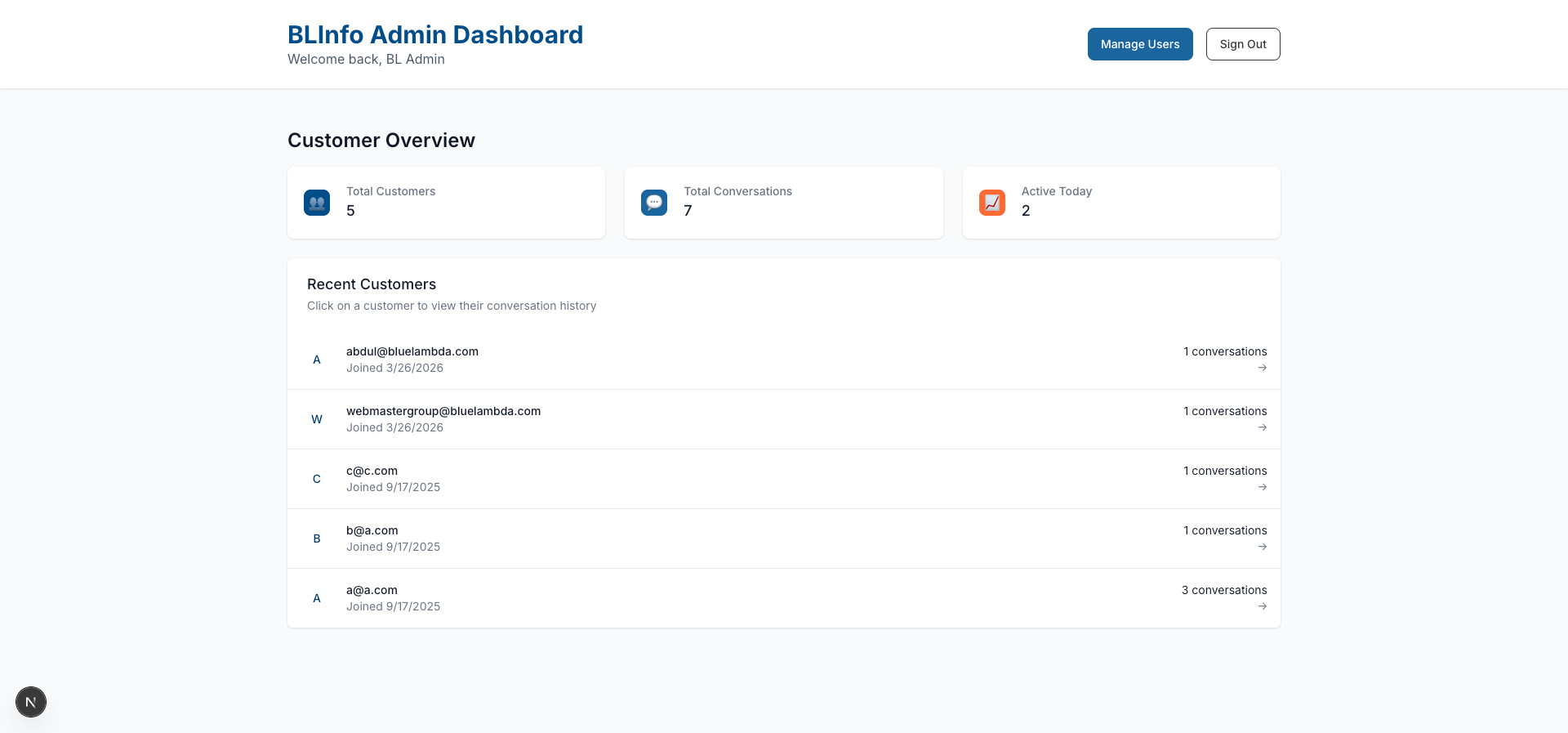Click the B avatar for b@a.com
This screenshot has width=1568, height=733.
tap(317, 539)
